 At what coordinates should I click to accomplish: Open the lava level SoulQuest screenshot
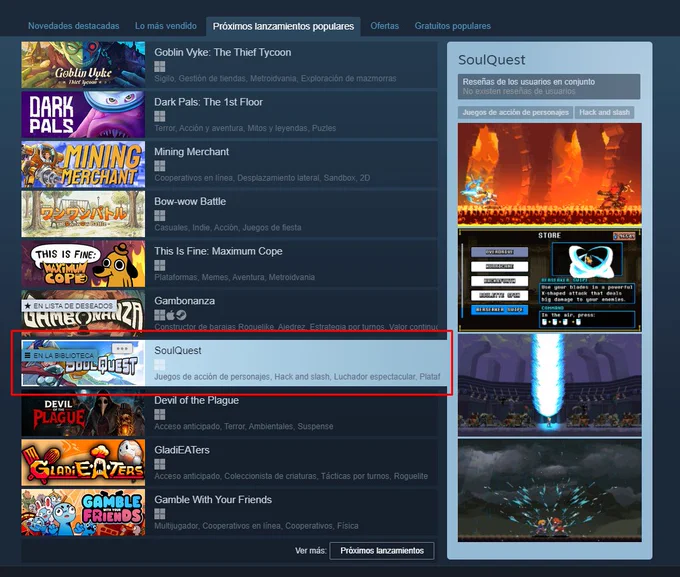[x=549, y=174]
